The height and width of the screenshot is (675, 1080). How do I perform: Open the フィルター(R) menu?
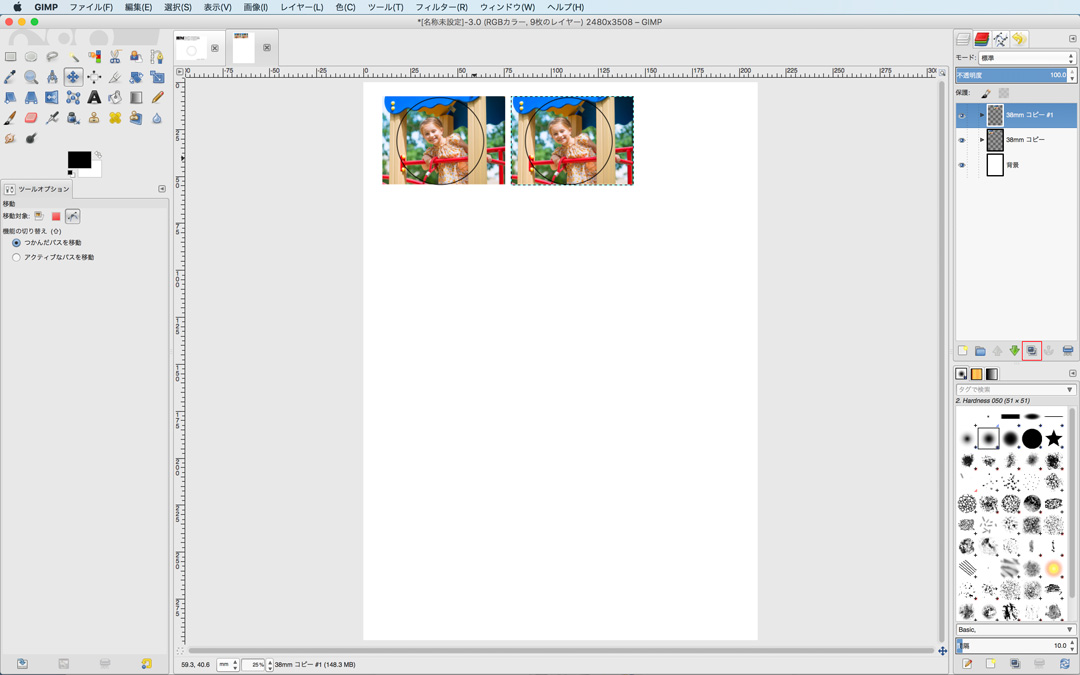pyautogui.click(x=441, y=7)
